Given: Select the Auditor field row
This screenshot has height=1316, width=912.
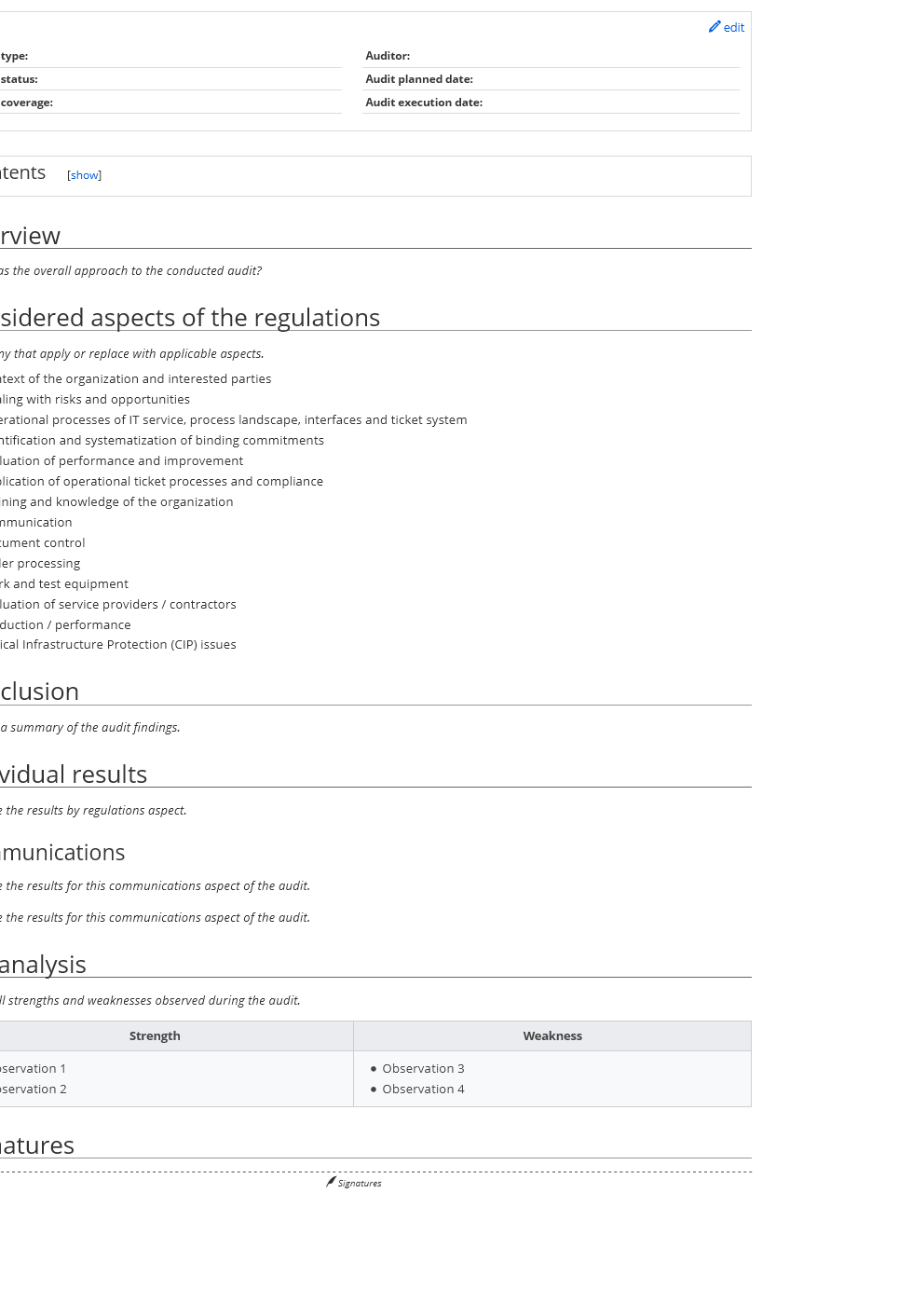Looking at the screenshot, I should [551, 56].
